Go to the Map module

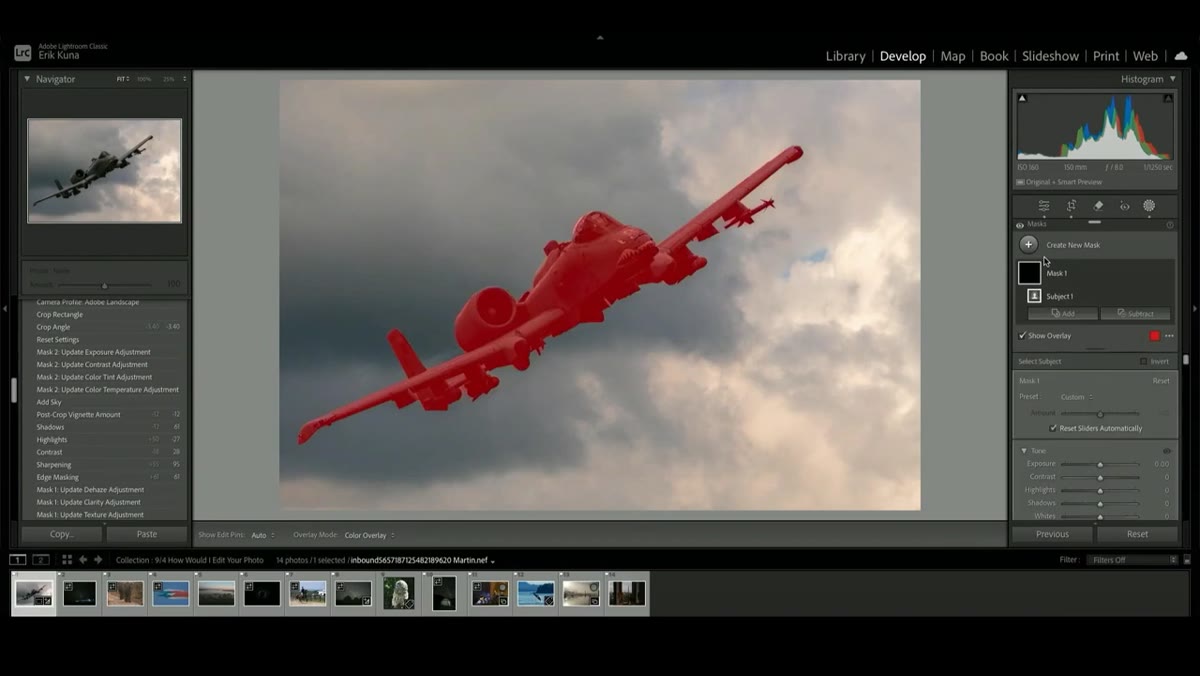coord(953,56)
